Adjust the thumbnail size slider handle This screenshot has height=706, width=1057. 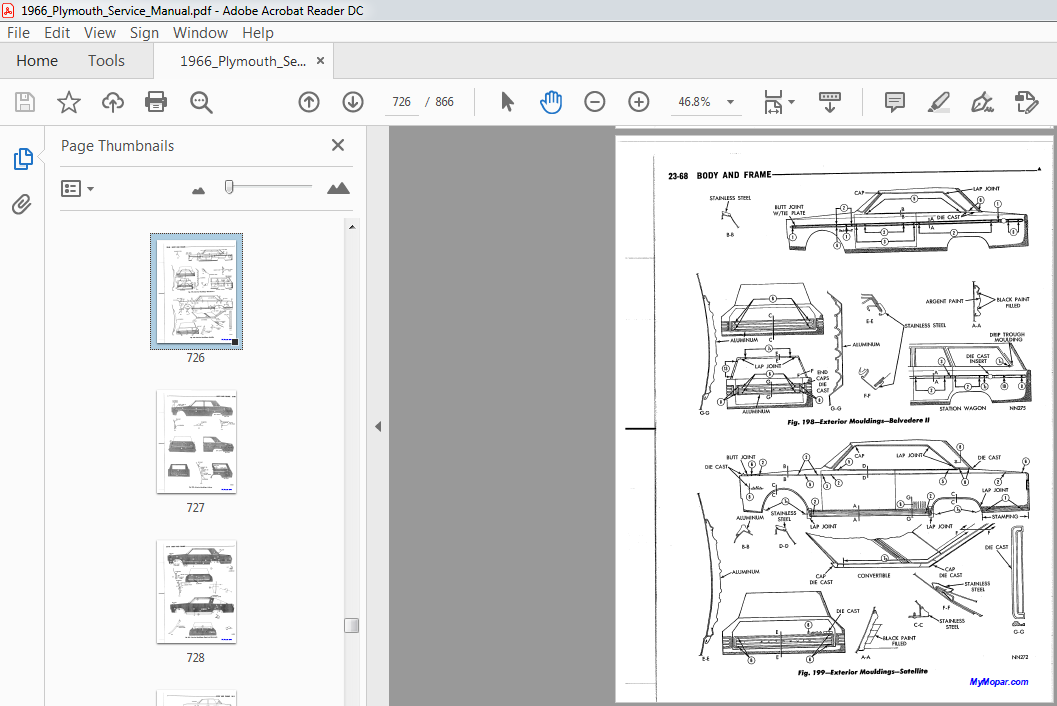click(x=229, y=187)
